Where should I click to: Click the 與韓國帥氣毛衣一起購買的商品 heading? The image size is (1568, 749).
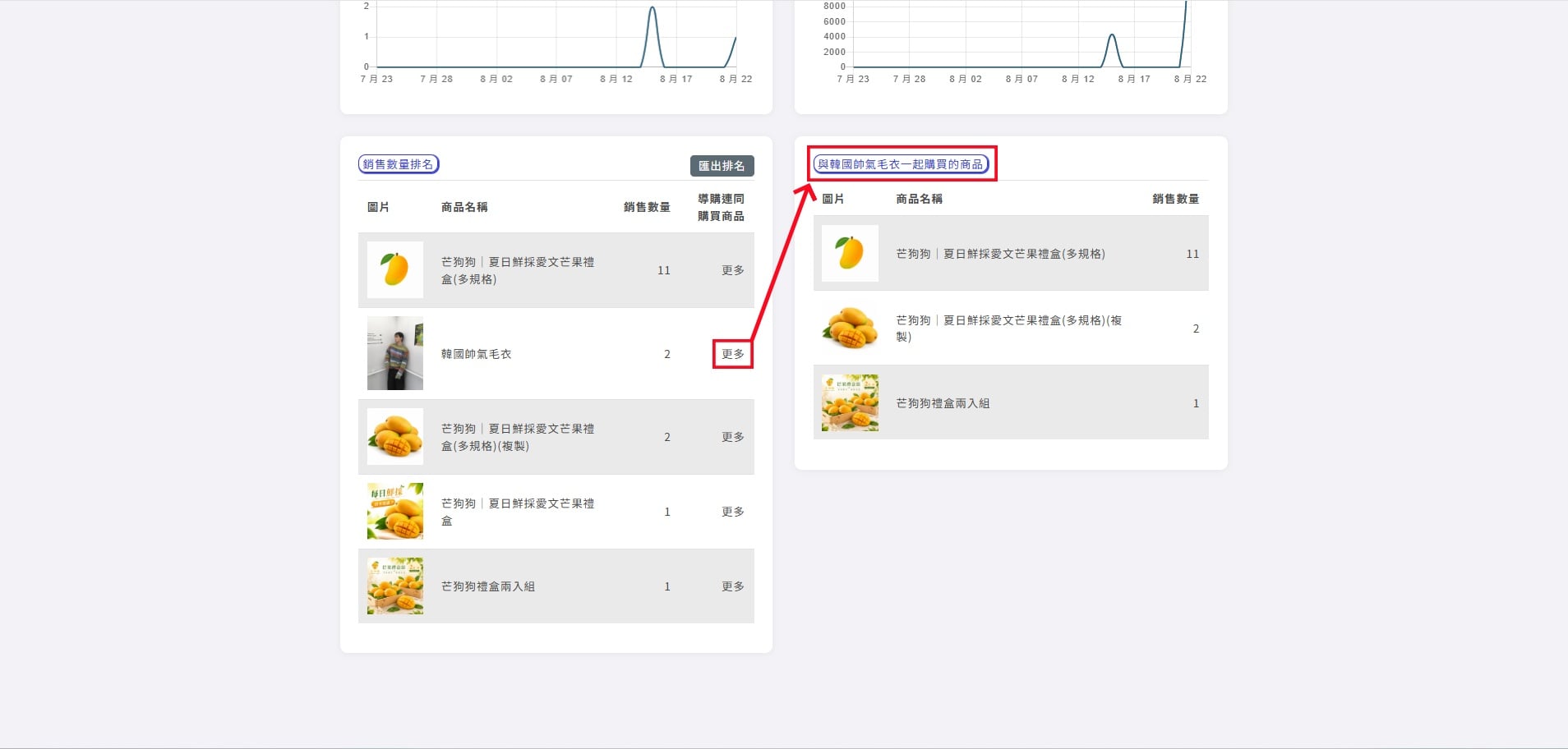[901, 164]
